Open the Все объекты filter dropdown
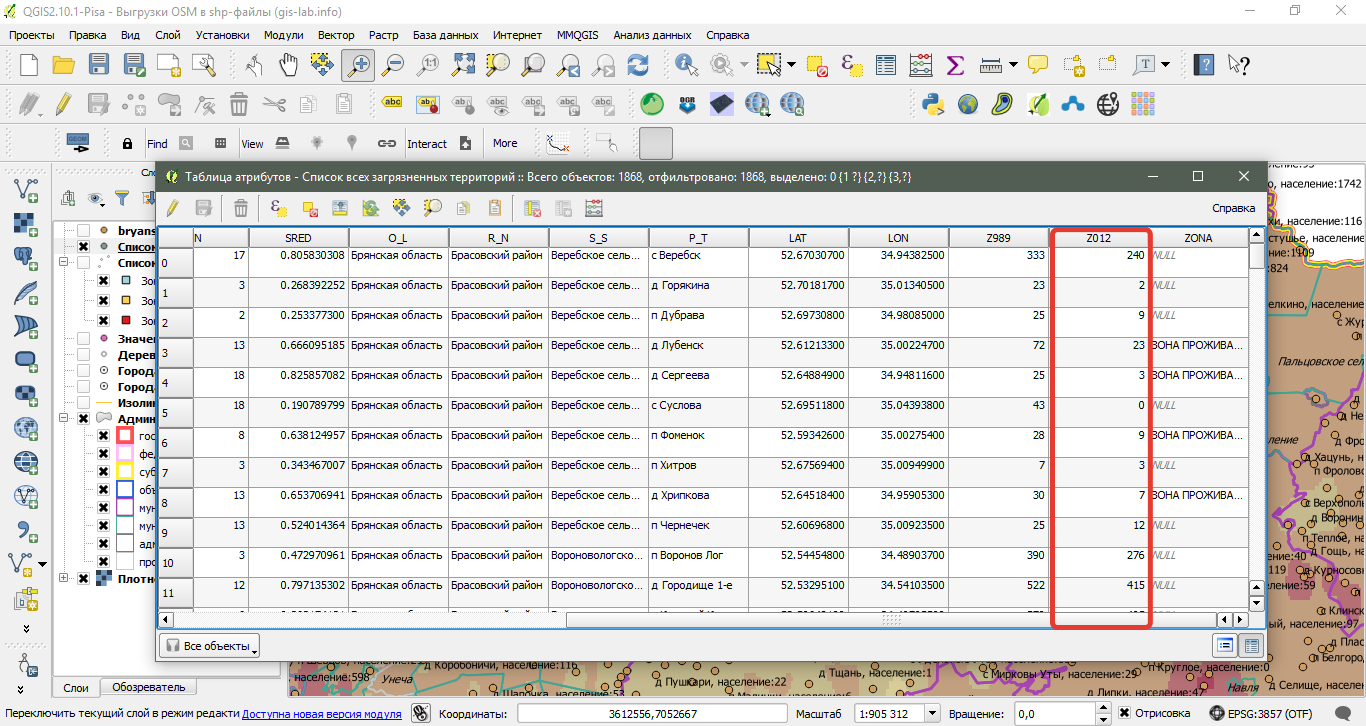Viewport: 1366px width, 726px height. click(209, 646)
